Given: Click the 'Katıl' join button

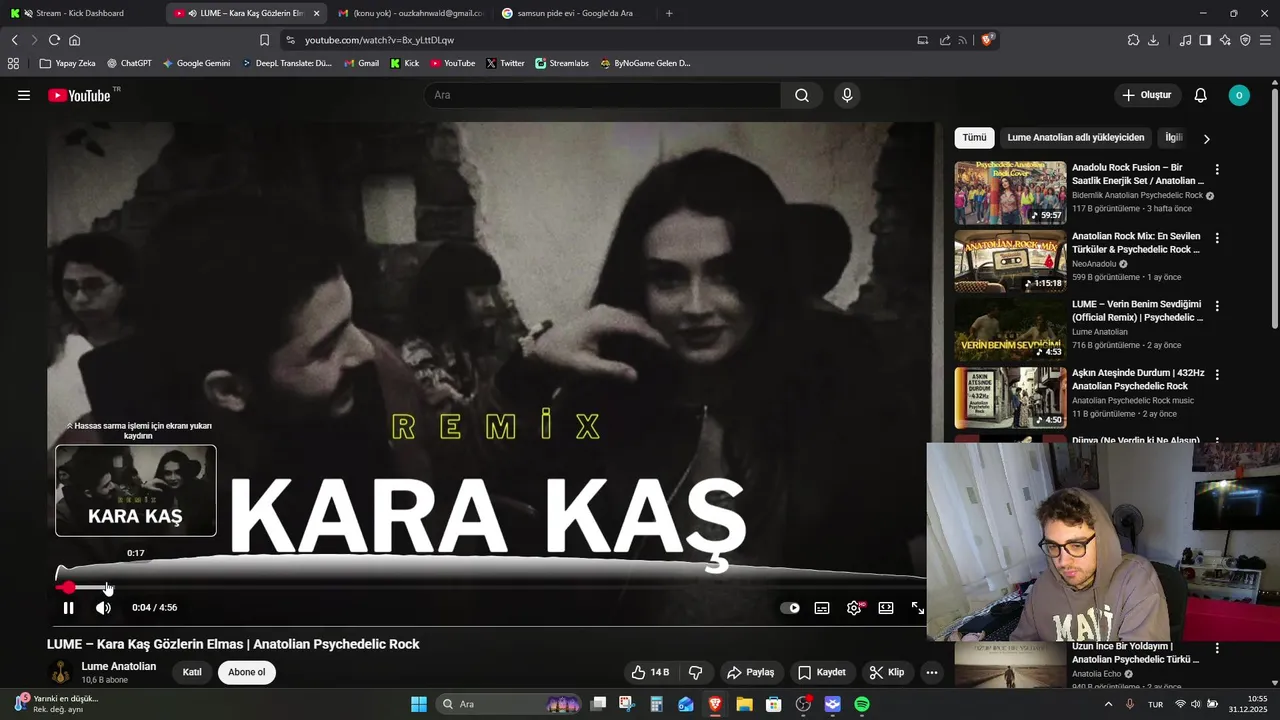Looking at the screenshot, I should 192,672.
